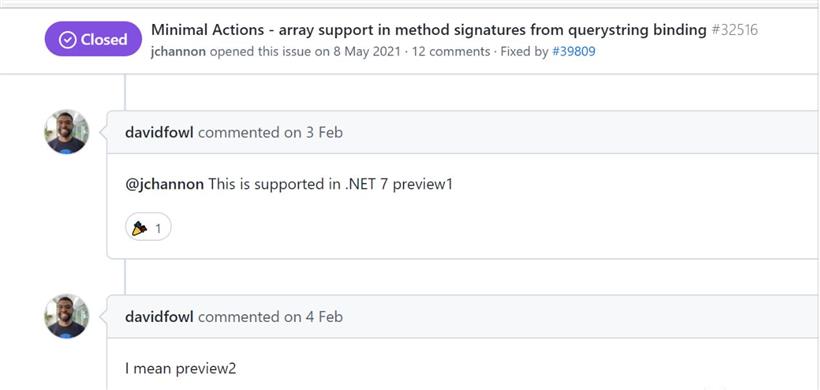Click davidfowl username on the 3 Feb comment

[159, 132]
